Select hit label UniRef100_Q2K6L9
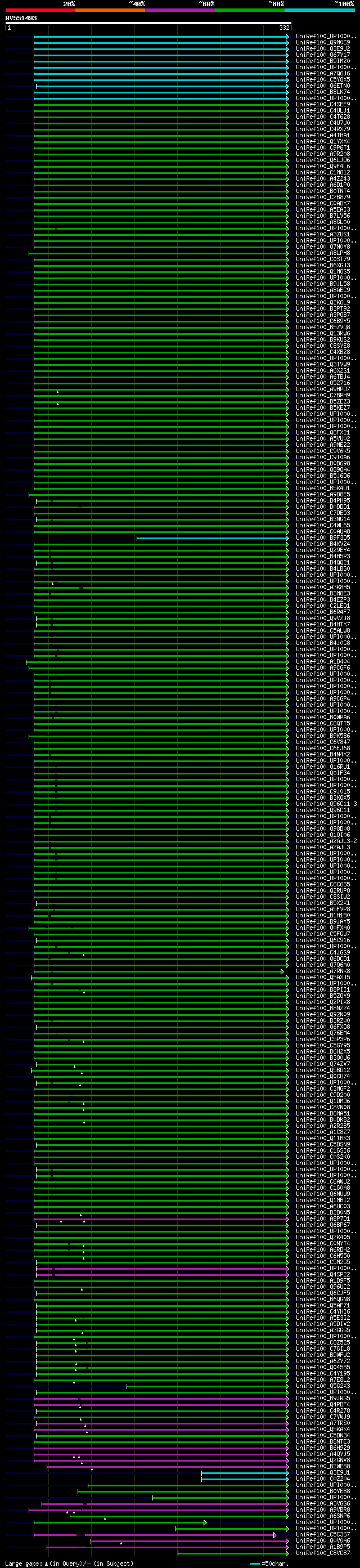The width and height of the screenshot is (360, 1568). (x=323, y=303)
